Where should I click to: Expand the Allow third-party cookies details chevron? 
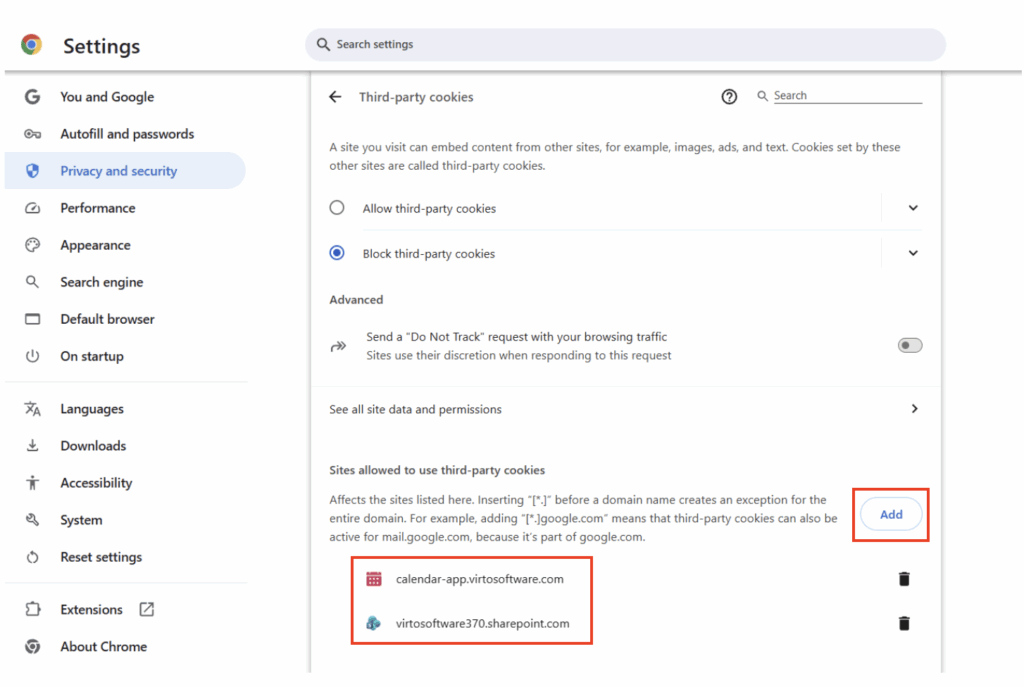click(912, 208)
